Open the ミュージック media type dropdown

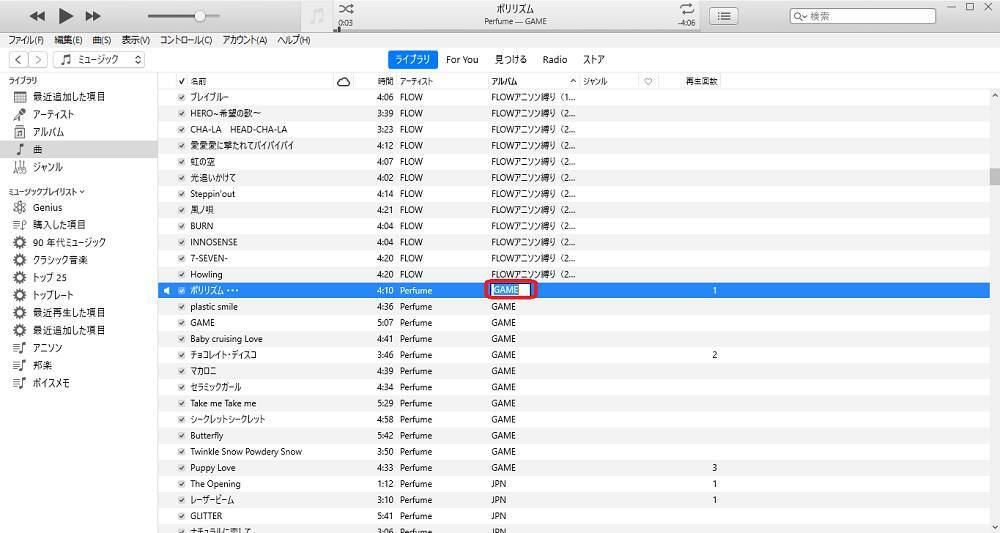click(x=101, y=60)
